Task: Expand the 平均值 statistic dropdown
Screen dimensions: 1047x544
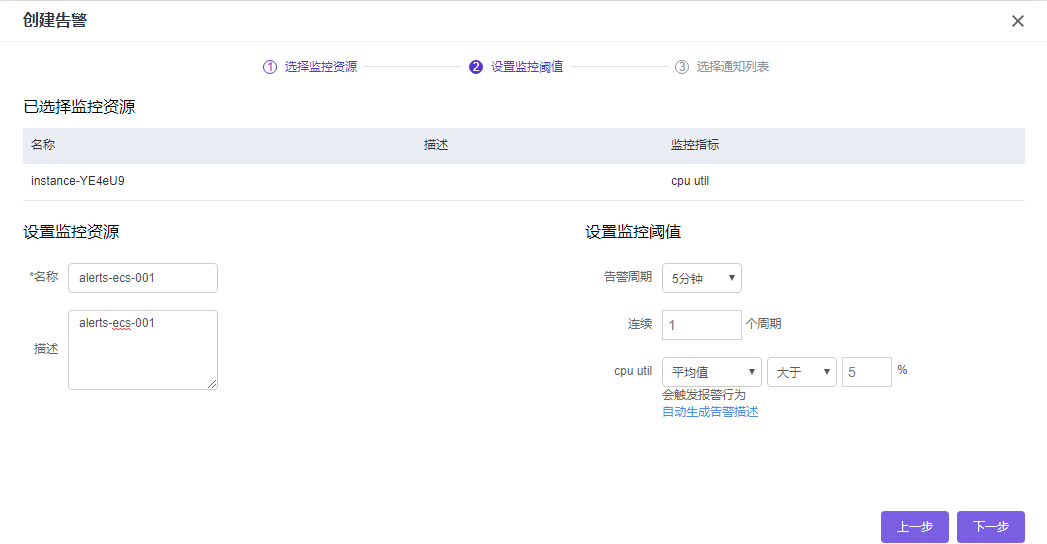Action: click(712, 372)
